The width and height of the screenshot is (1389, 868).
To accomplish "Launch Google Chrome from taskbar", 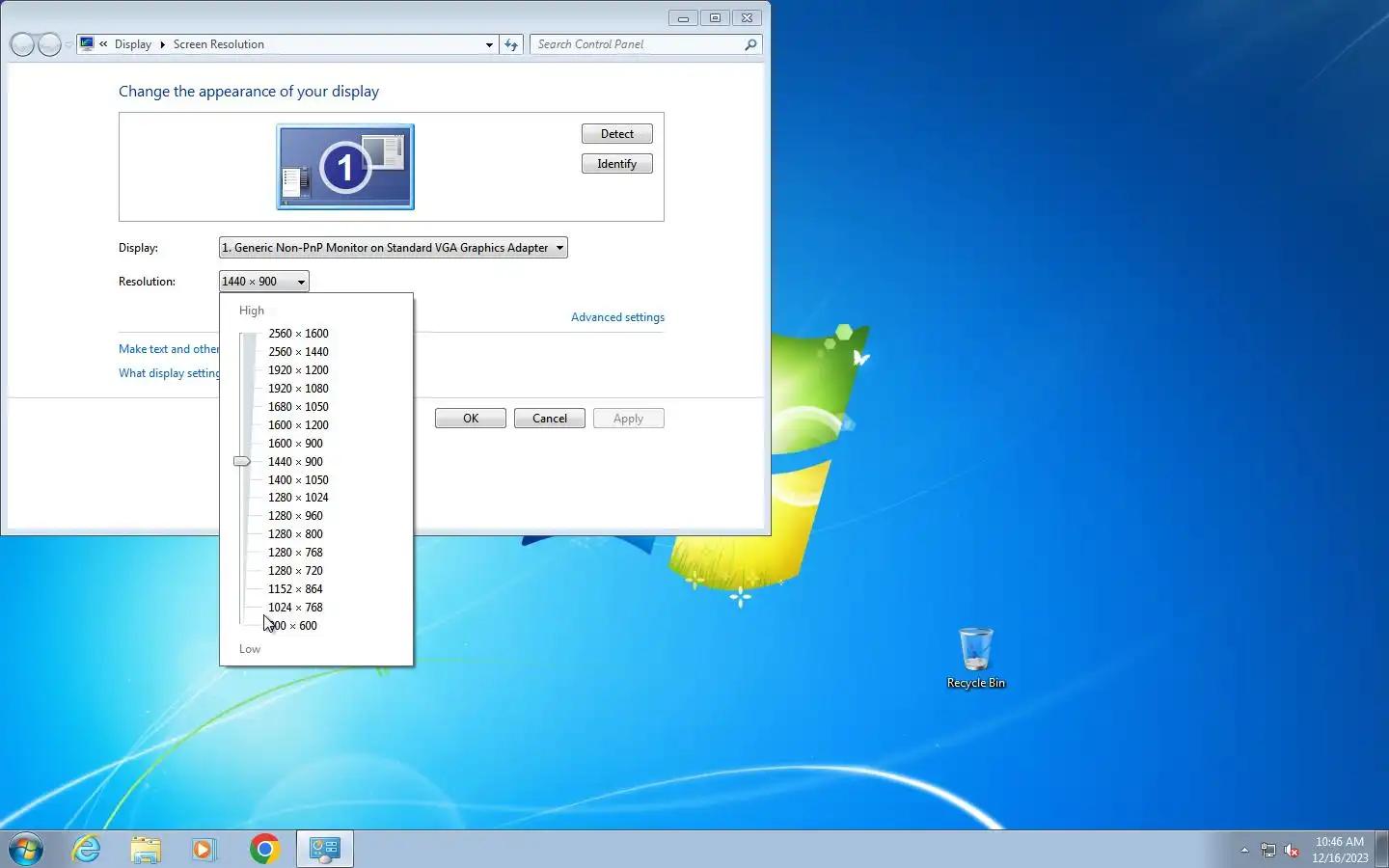I will click(264, 849).
